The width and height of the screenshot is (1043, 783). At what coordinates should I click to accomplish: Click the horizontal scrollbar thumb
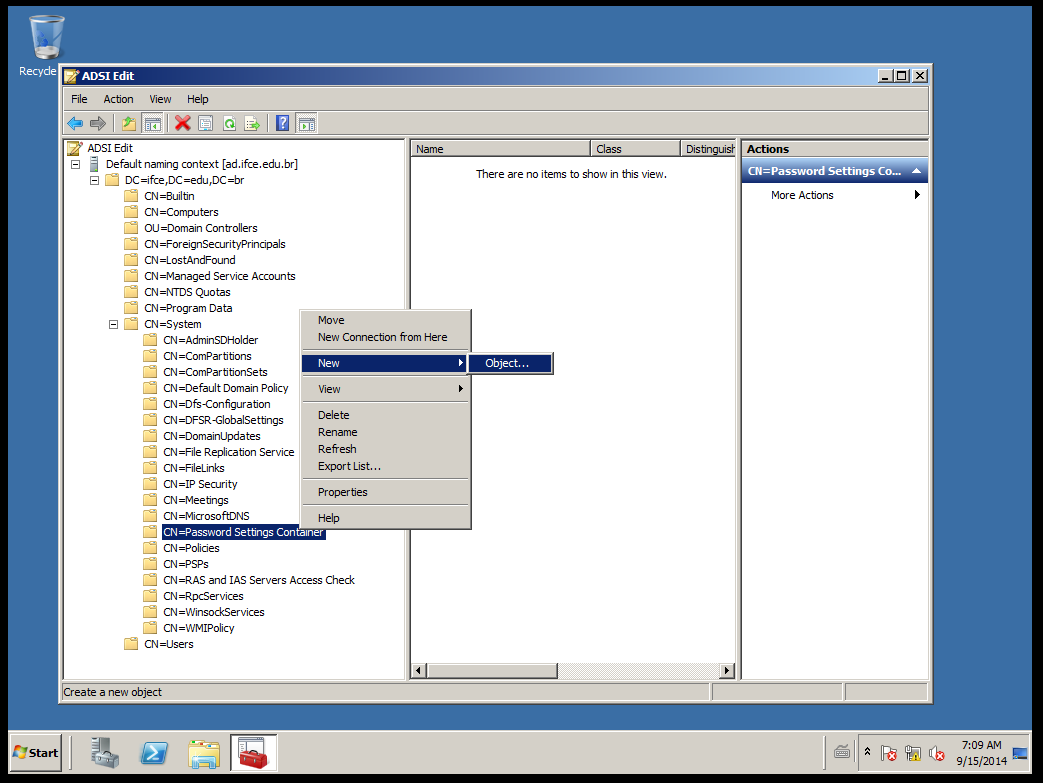pos(492,671)
